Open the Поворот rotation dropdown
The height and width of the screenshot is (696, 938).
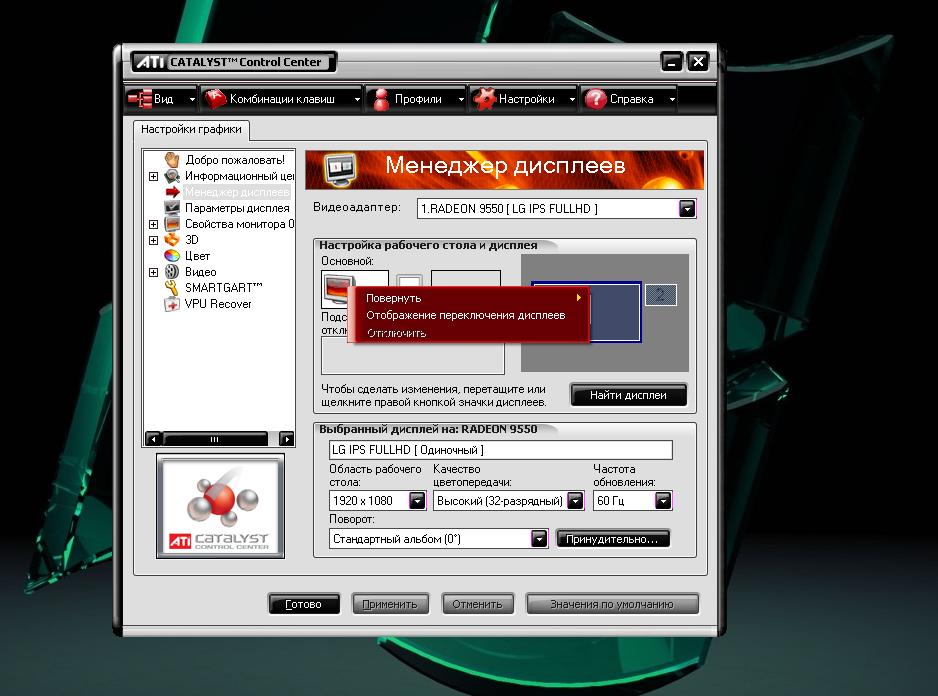click(539, 539)
